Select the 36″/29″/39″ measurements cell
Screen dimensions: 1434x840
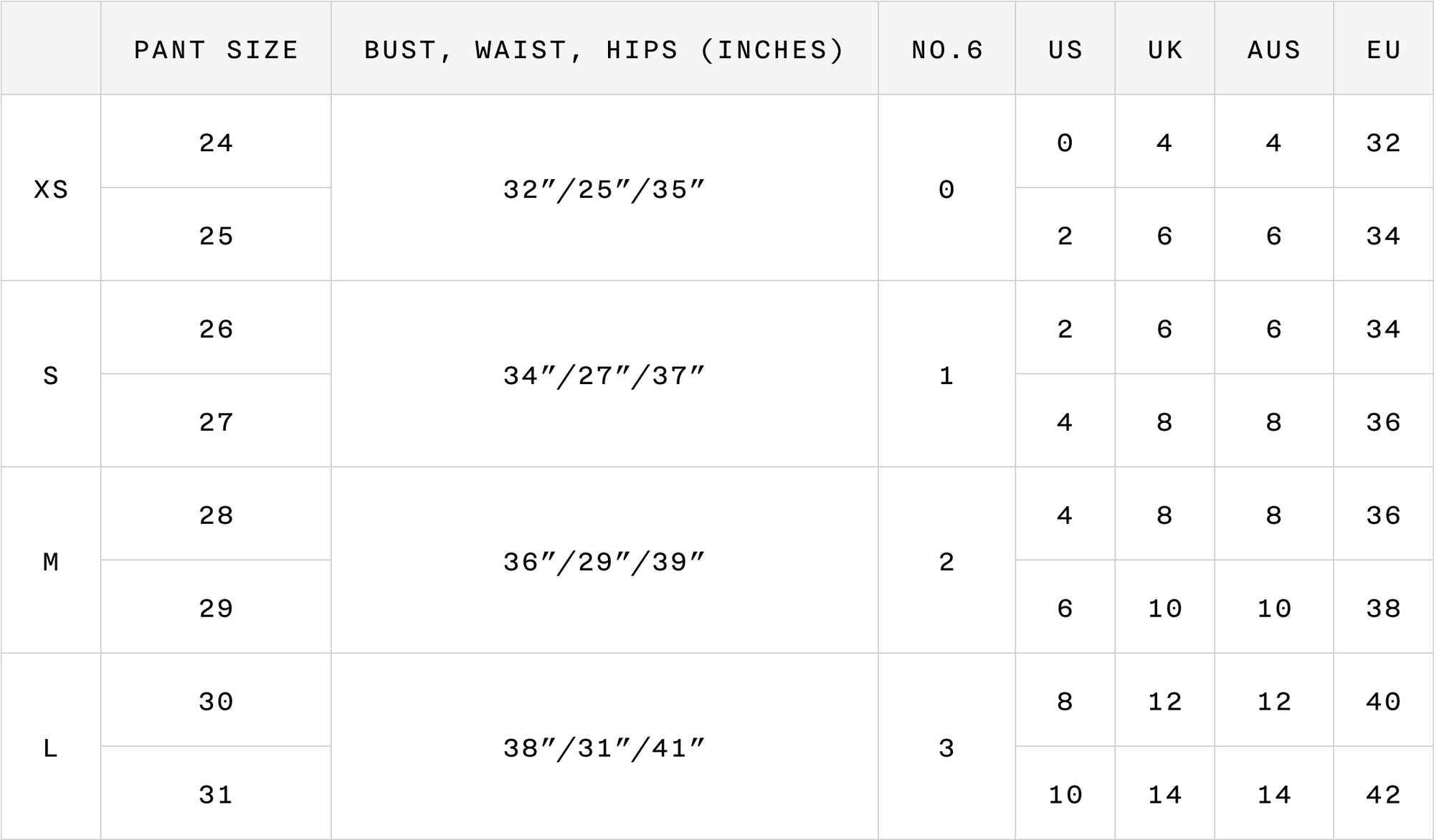click(604, 562)
